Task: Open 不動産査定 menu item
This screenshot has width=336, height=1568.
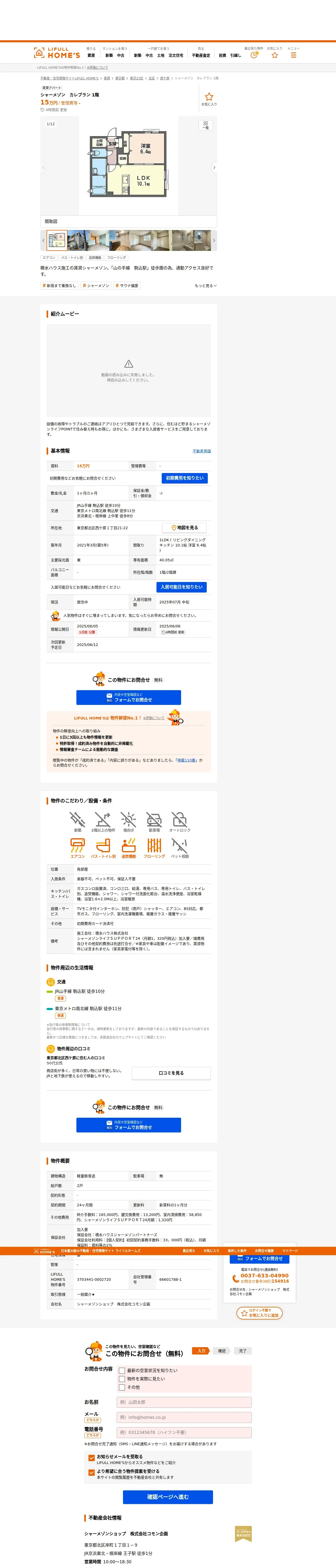Action: click(x=201, y=55)
